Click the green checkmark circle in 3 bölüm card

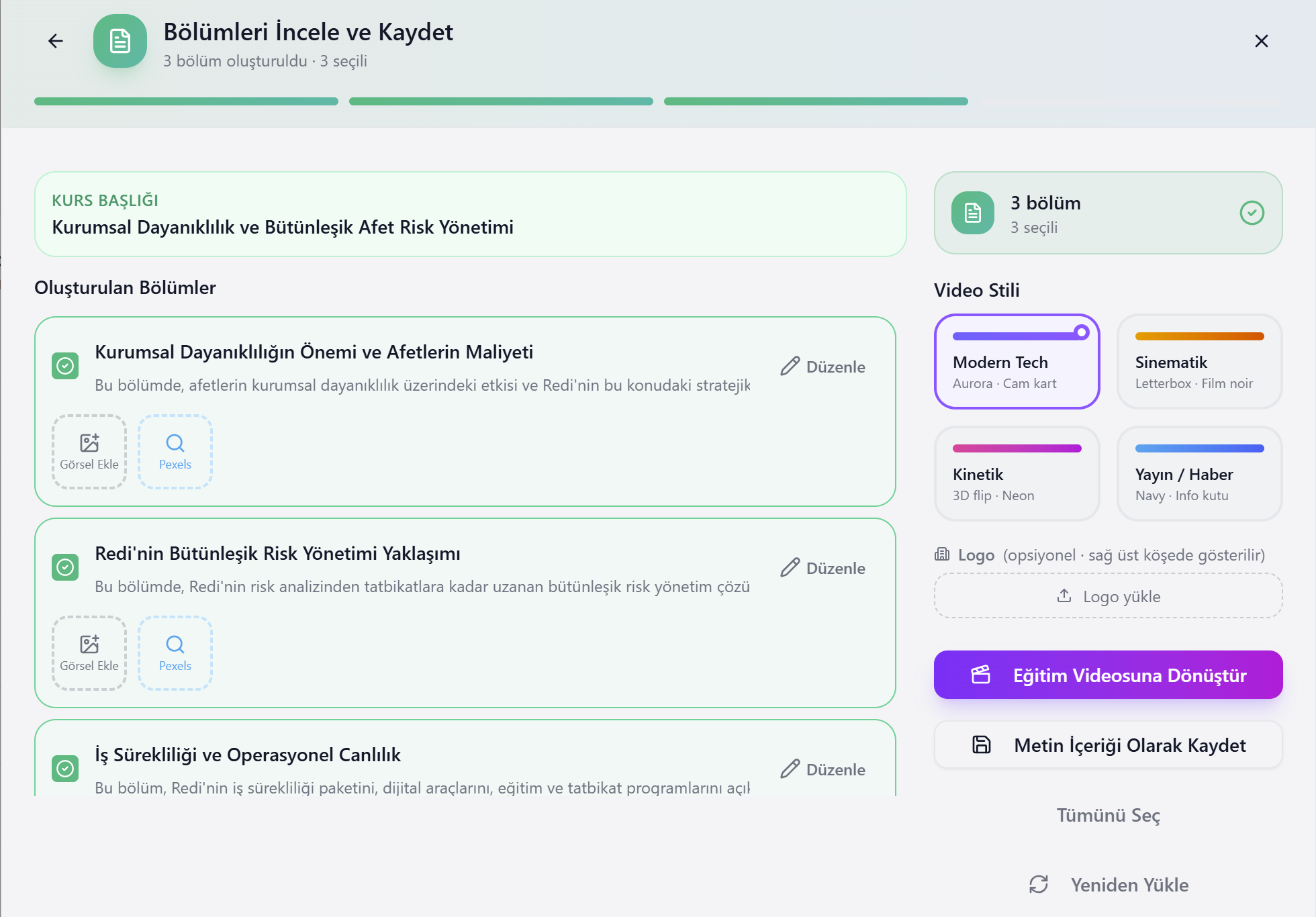pyautogui.click(x=1252, y=213)
